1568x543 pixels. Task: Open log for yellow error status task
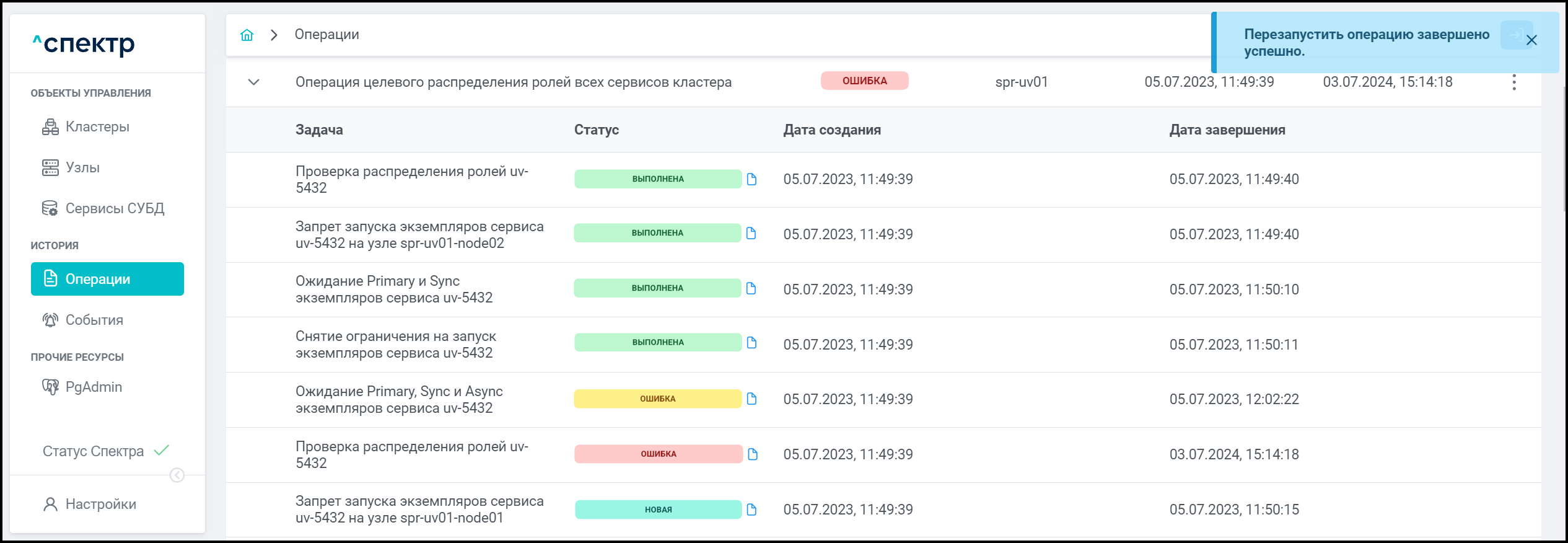tap(751, 399)
